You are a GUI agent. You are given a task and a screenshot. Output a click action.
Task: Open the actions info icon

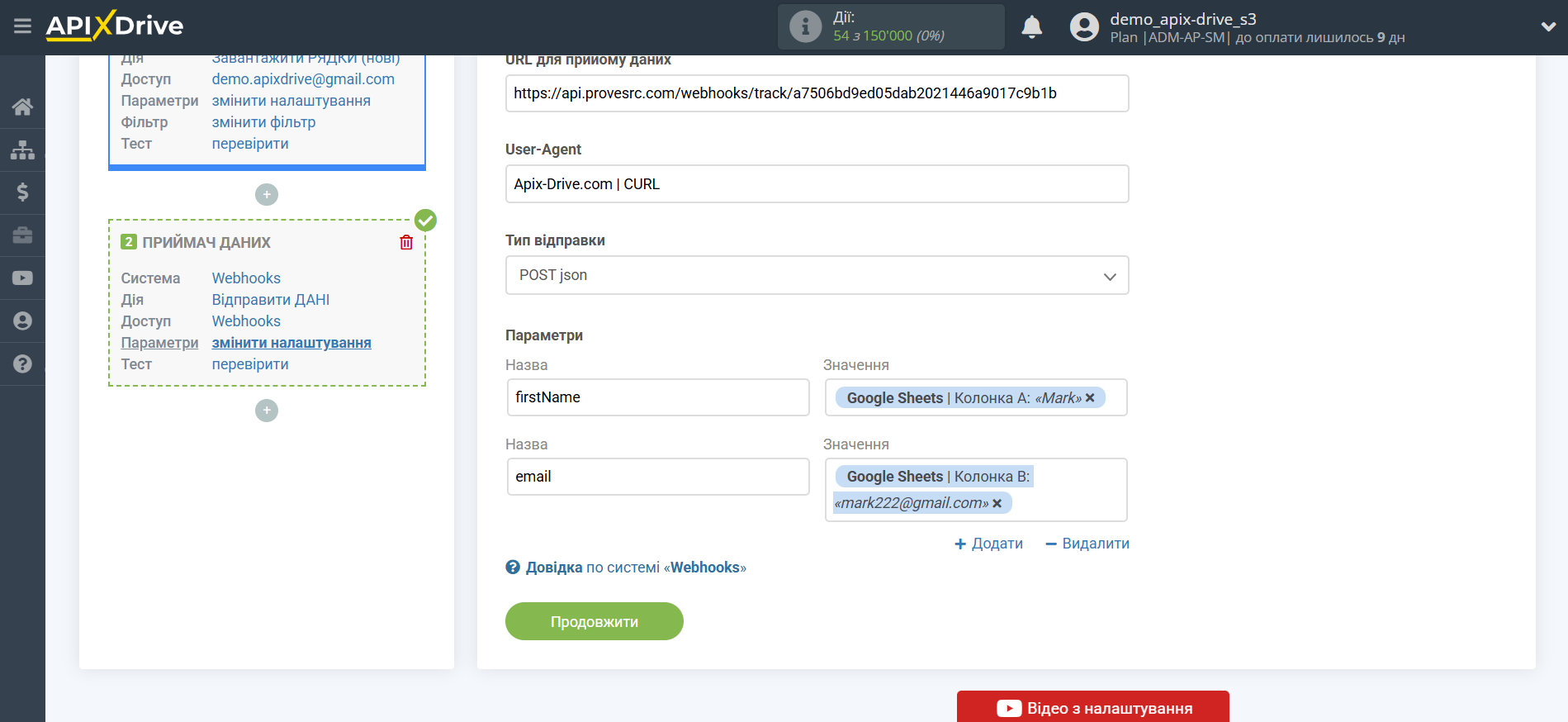(805, 26)
